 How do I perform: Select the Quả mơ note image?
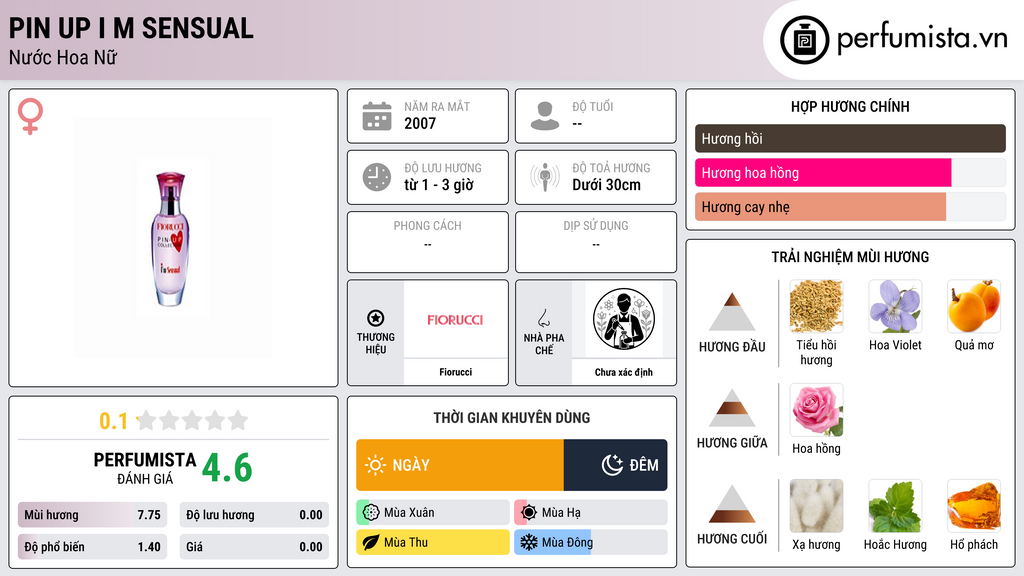tap(974, 306)
